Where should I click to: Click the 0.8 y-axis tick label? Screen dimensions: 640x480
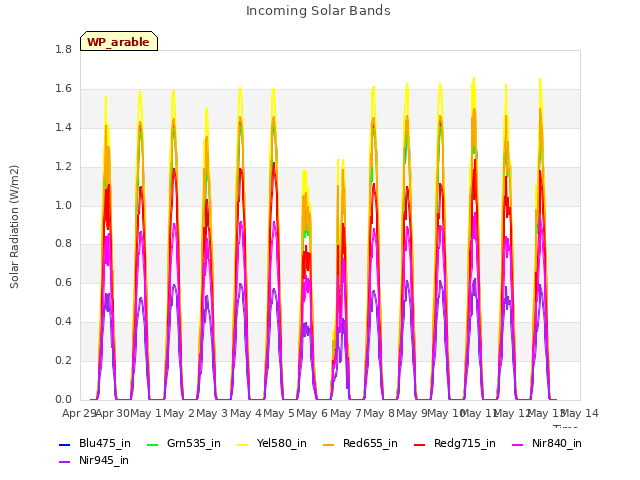click(x=63, y=244)
